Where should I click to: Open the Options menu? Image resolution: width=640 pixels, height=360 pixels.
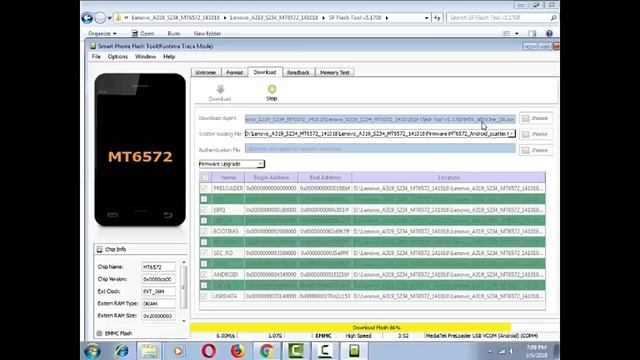click(x=118, y=57)
